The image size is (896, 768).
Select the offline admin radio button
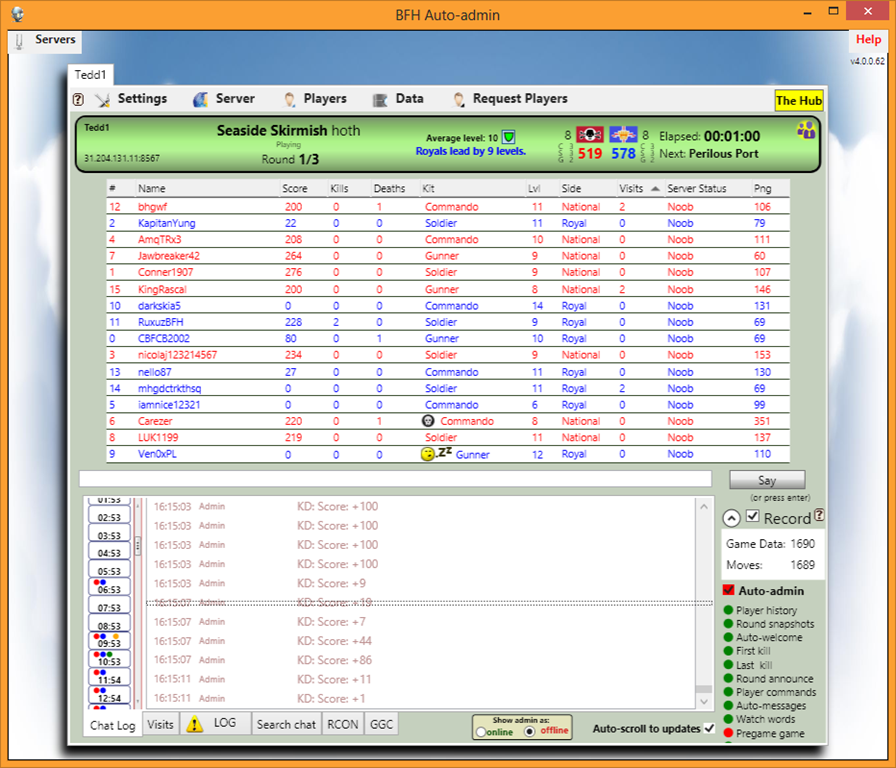530,731
